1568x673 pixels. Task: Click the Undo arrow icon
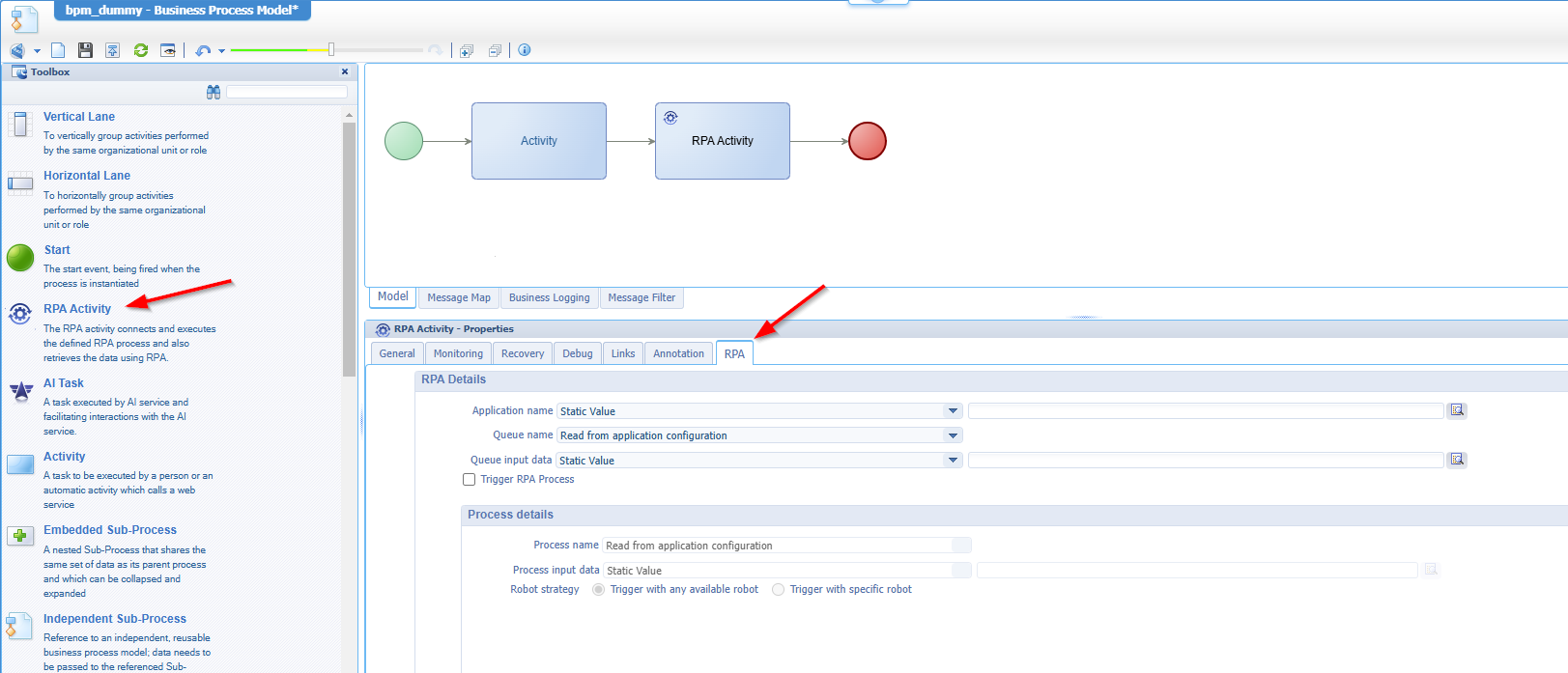pos(202,50)
